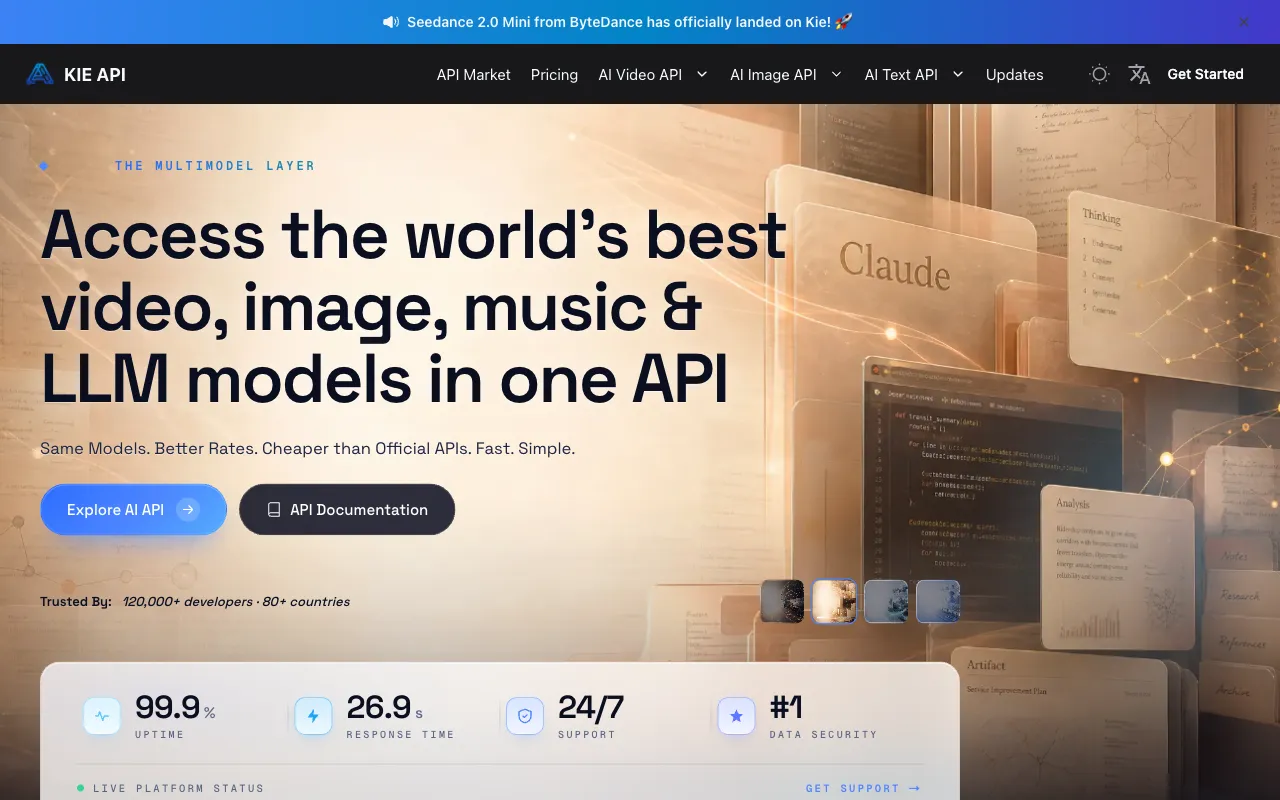The height and width of the screenshot is (800, 1280).
Task: Open the Updates menu item
Action: pyautogui.click(x=1014, y=75)
